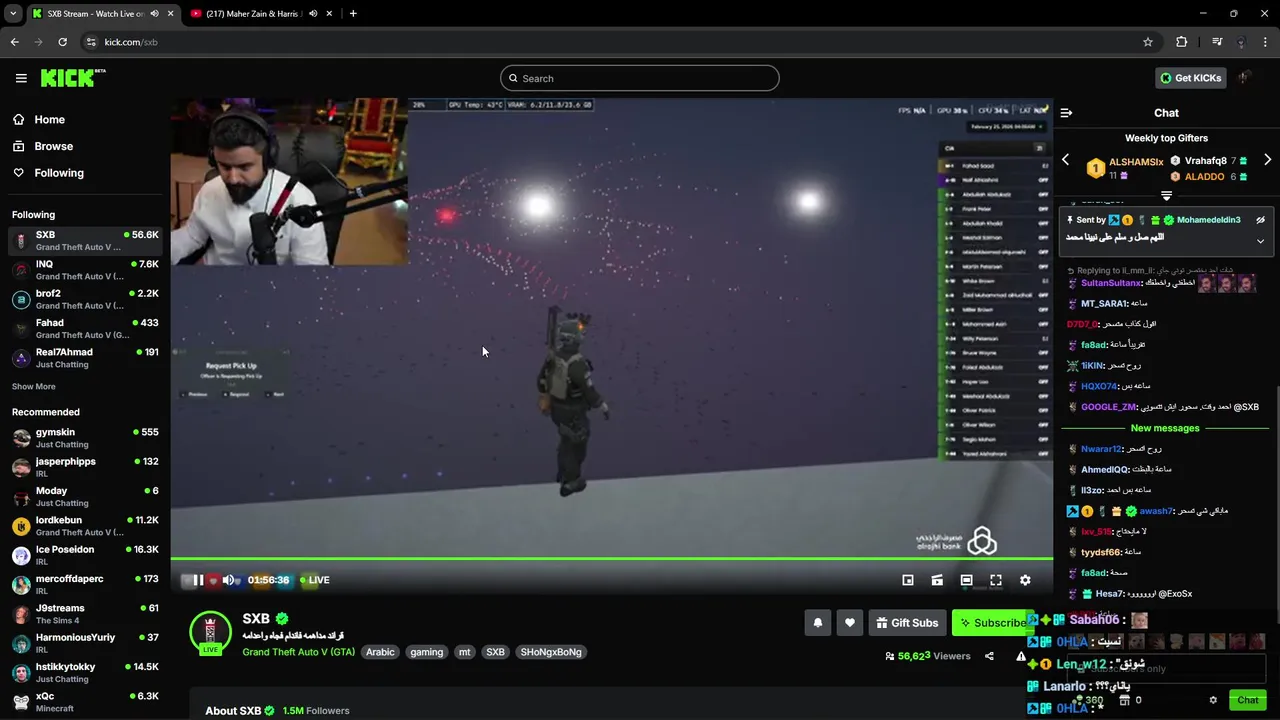Open brof2 channel in Following list
1280x720 pixels.
(x=85, y=299)
